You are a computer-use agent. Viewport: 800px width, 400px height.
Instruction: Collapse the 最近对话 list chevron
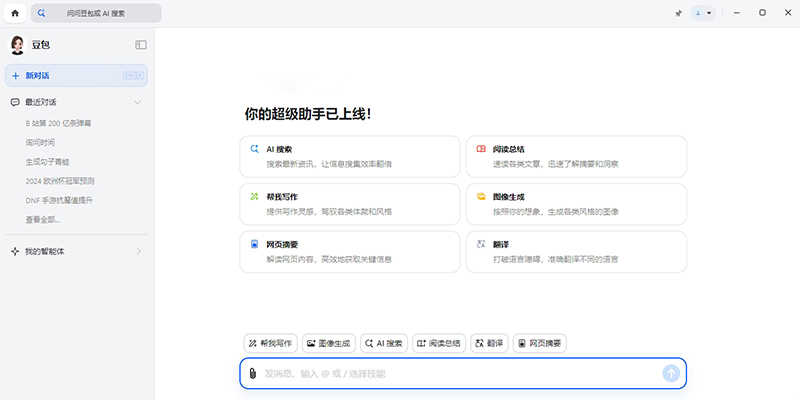pos(137,102)
